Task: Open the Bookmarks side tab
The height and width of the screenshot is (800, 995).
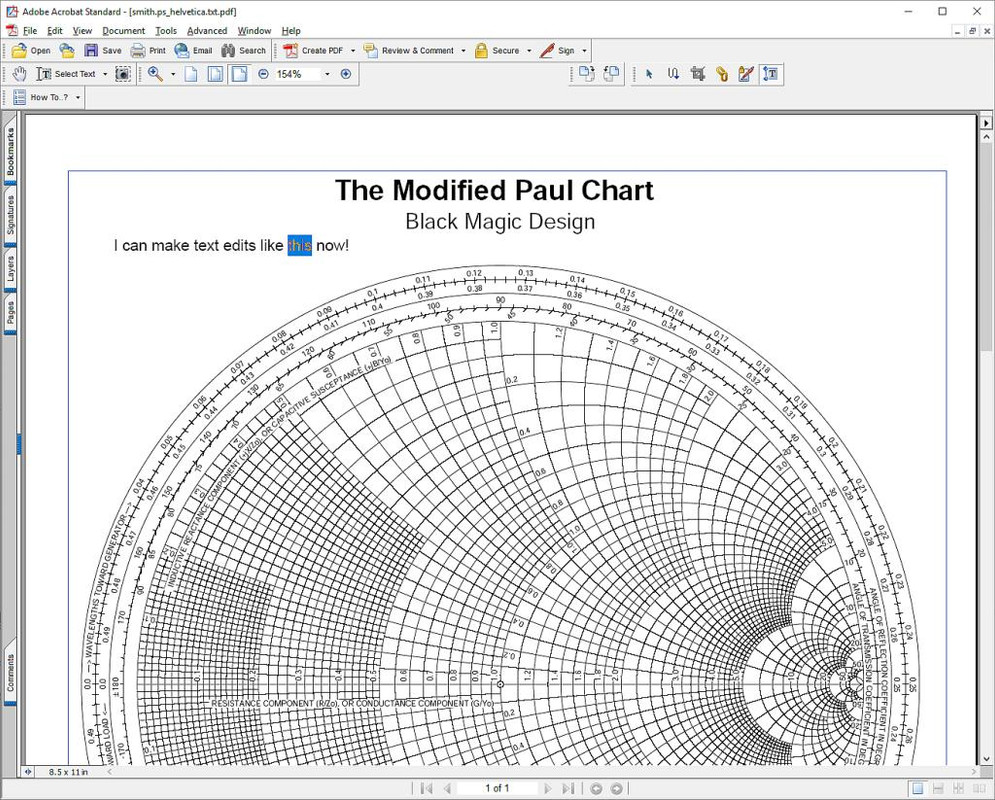Action: 10,151
